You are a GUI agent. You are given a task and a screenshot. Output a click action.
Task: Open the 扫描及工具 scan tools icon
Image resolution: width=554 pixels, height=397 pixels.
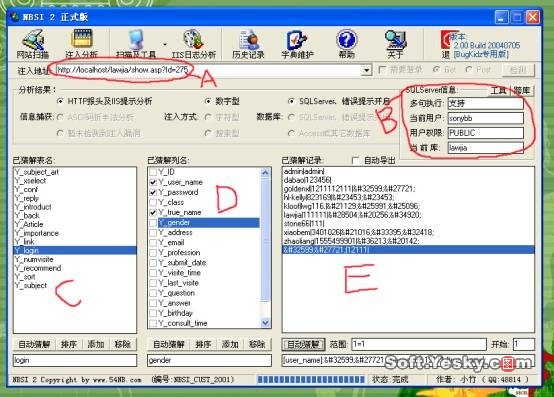pyautogui.click(x=136, y=44)
